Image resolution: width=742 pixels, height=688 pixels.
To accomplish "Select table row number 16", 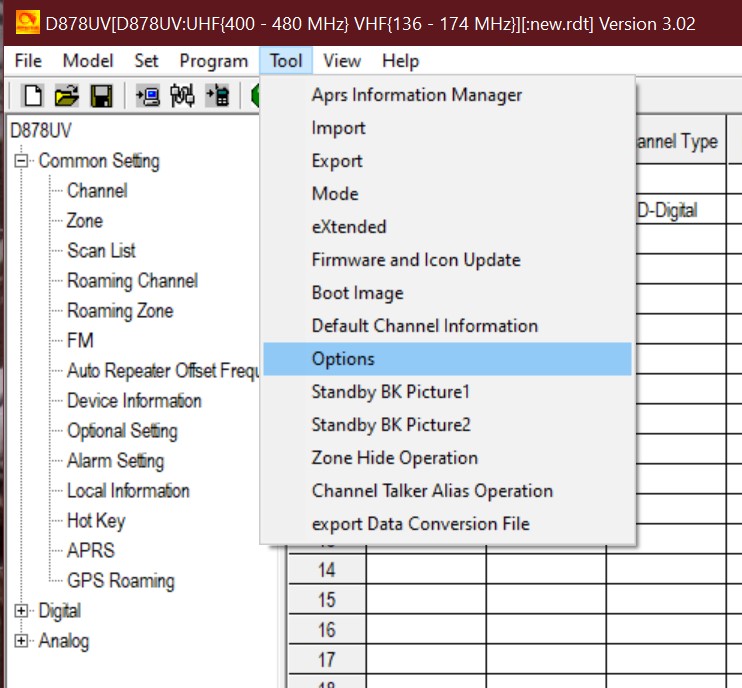I will point(327,629).
